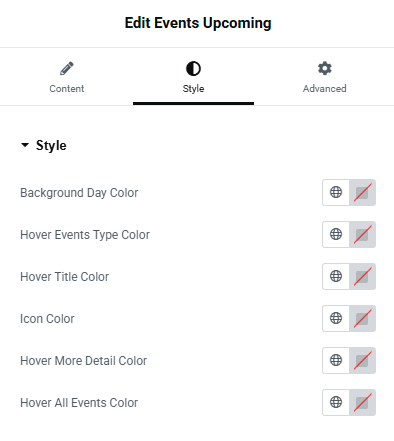The width and height of the screenshot is (394, 441).
Task: Click the Style section heading
Action: tap(51, 146)
